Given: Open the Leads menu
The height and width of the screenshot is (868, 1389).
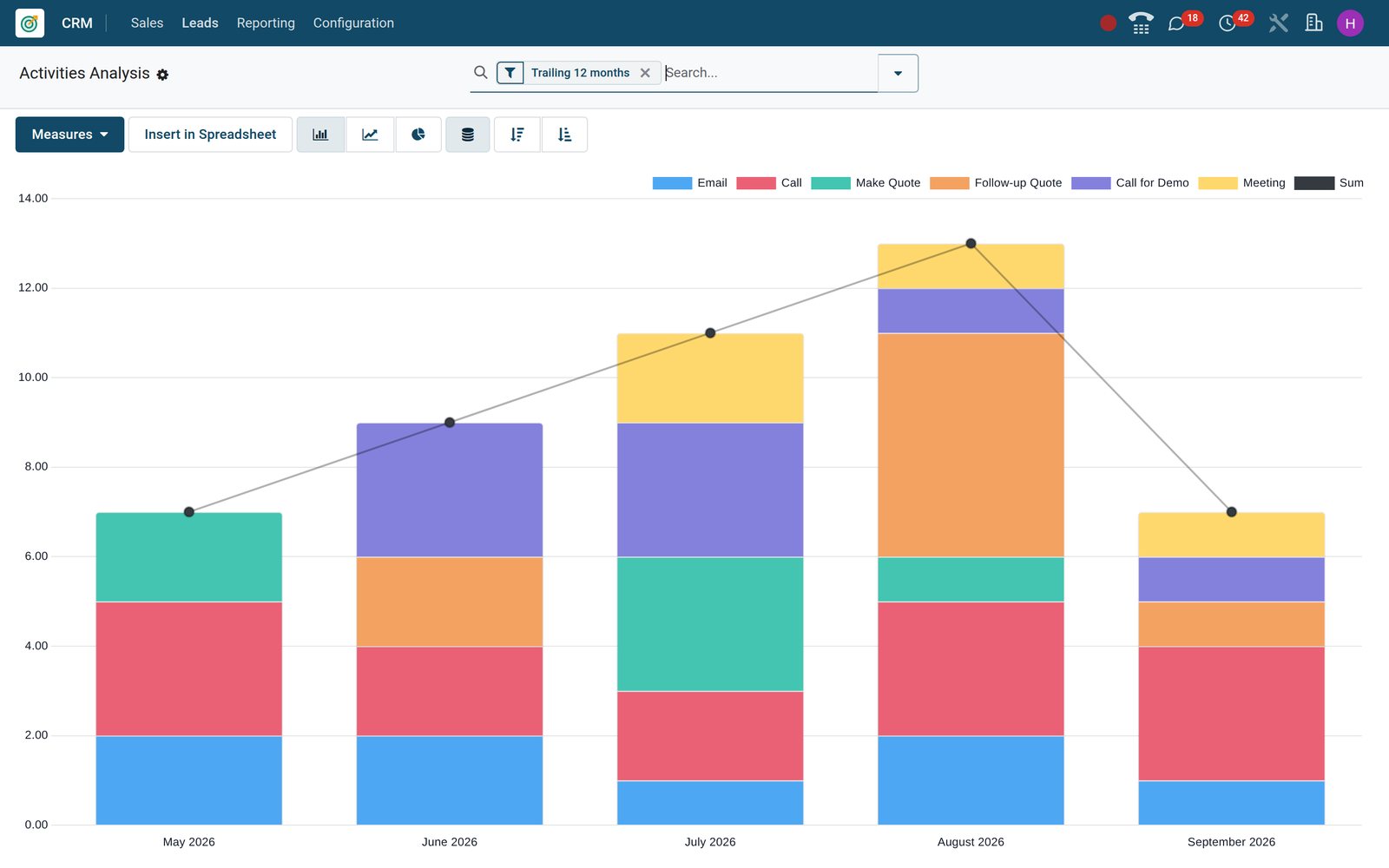Looking at the screenshot, I should 200,23.
